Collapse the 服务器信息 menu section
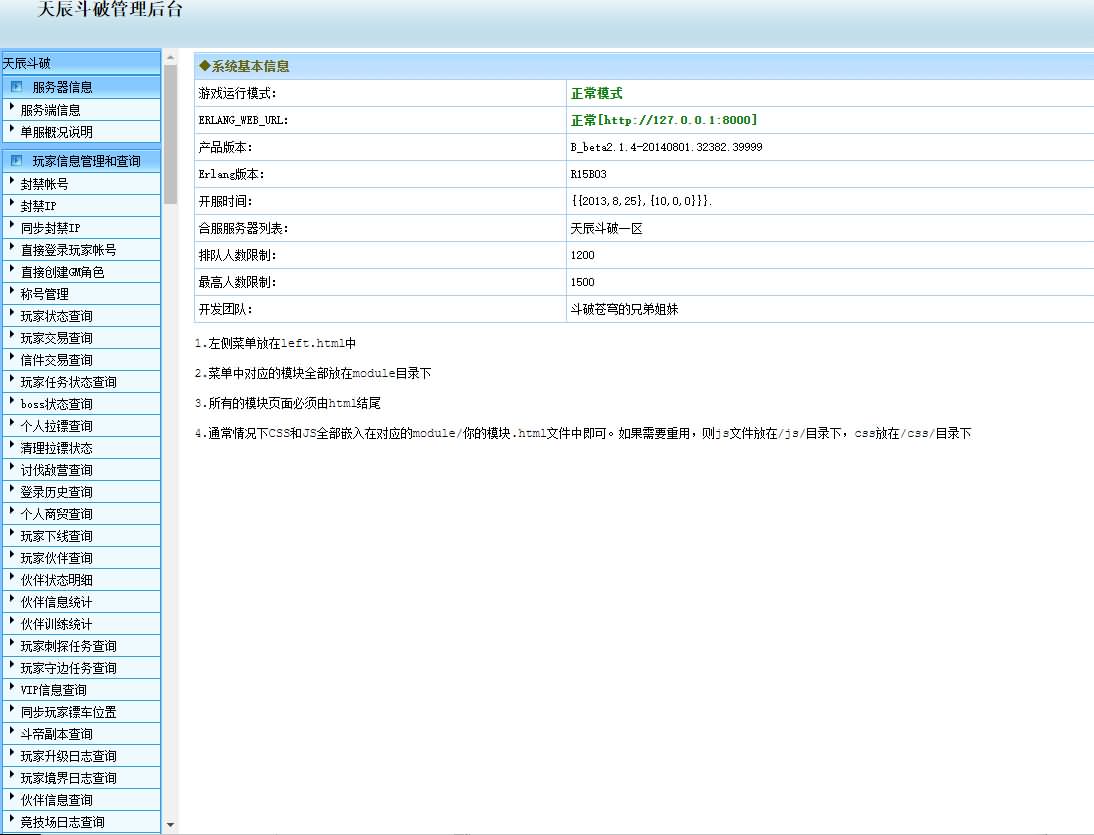This screenshot has height=835, width=1094. [62, 87]
